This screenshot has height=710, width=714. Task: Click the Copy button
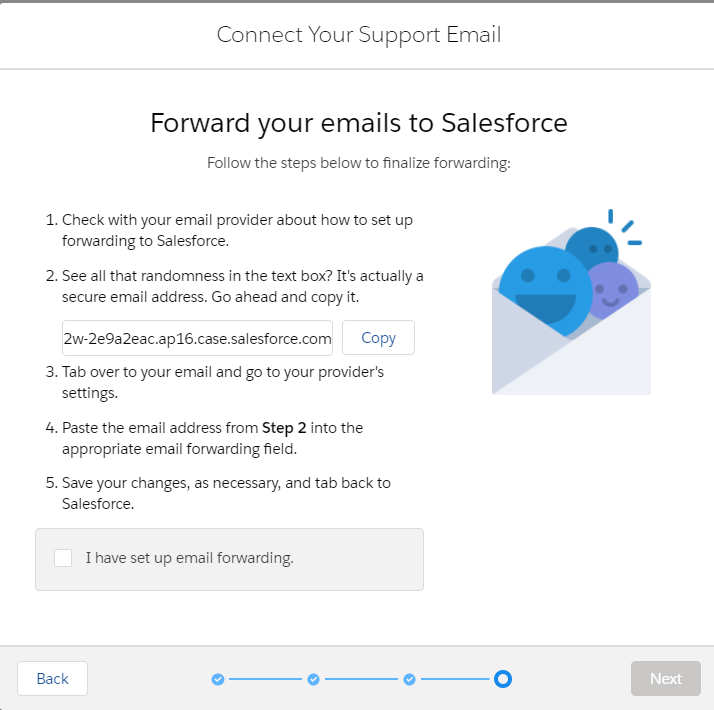378,338
